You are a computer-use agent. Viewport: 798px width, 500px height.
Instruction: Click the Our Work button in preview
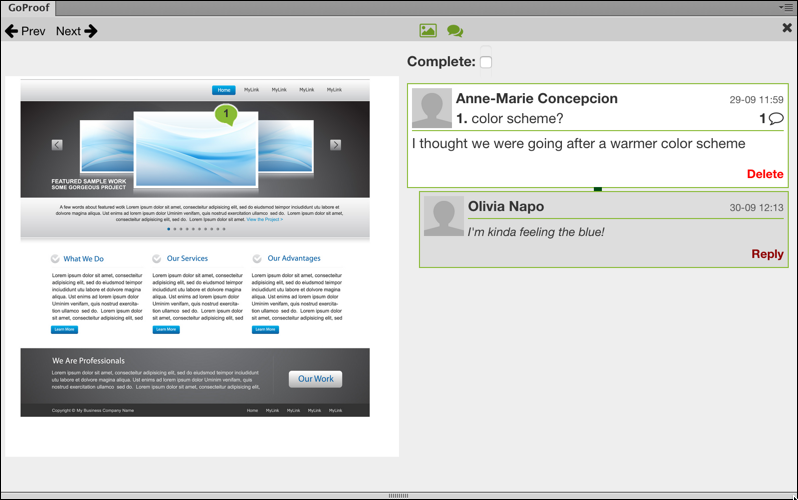[316, 379]
